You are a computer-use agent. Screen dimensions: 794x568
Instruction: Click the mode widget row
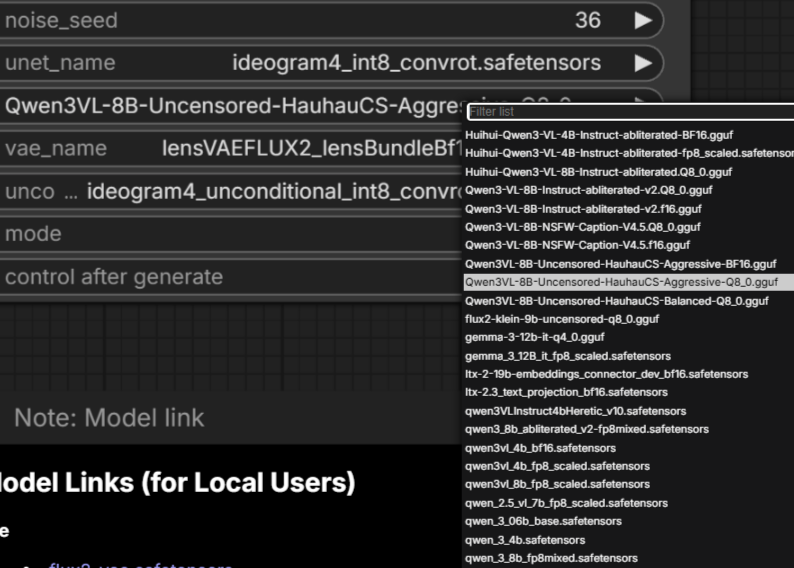click(x=233, y=234)
